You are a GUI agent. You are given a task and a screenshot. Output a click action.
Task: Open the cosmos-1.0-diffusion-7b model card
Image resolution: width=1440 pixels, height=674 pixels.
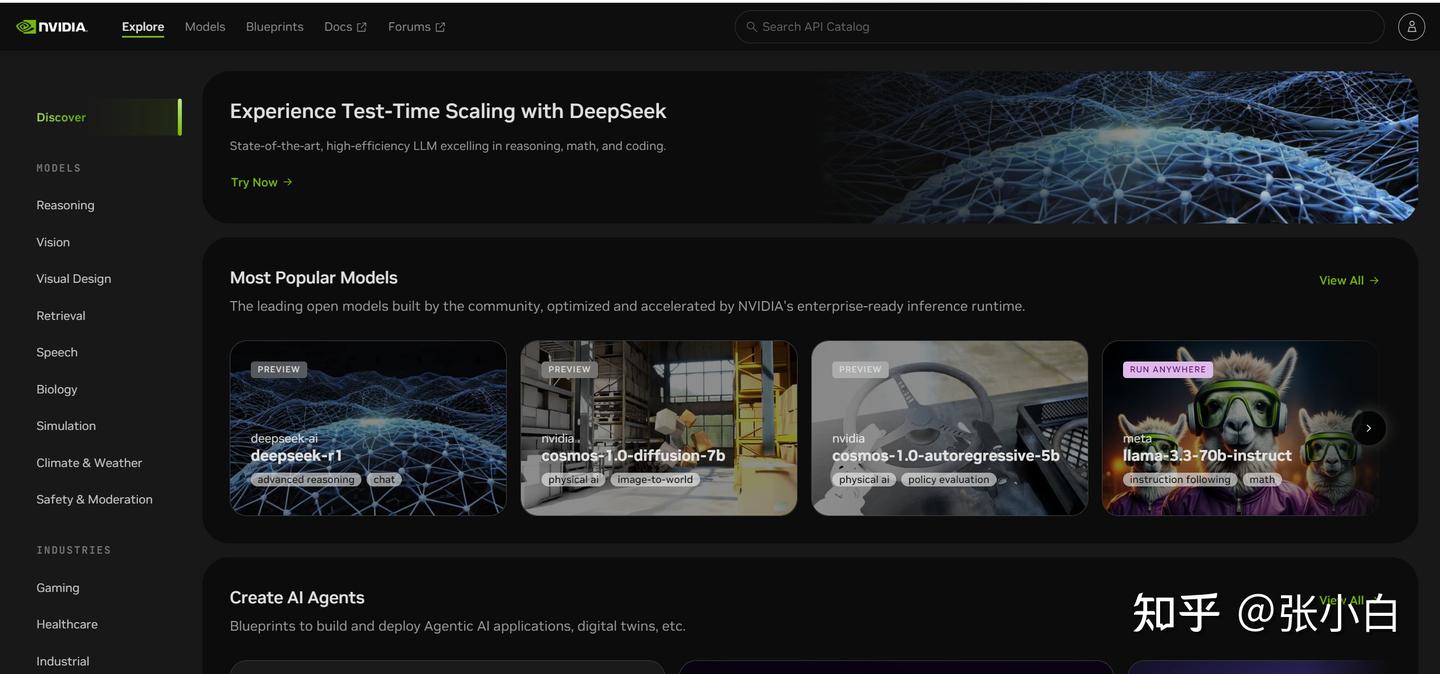point(659,428)
